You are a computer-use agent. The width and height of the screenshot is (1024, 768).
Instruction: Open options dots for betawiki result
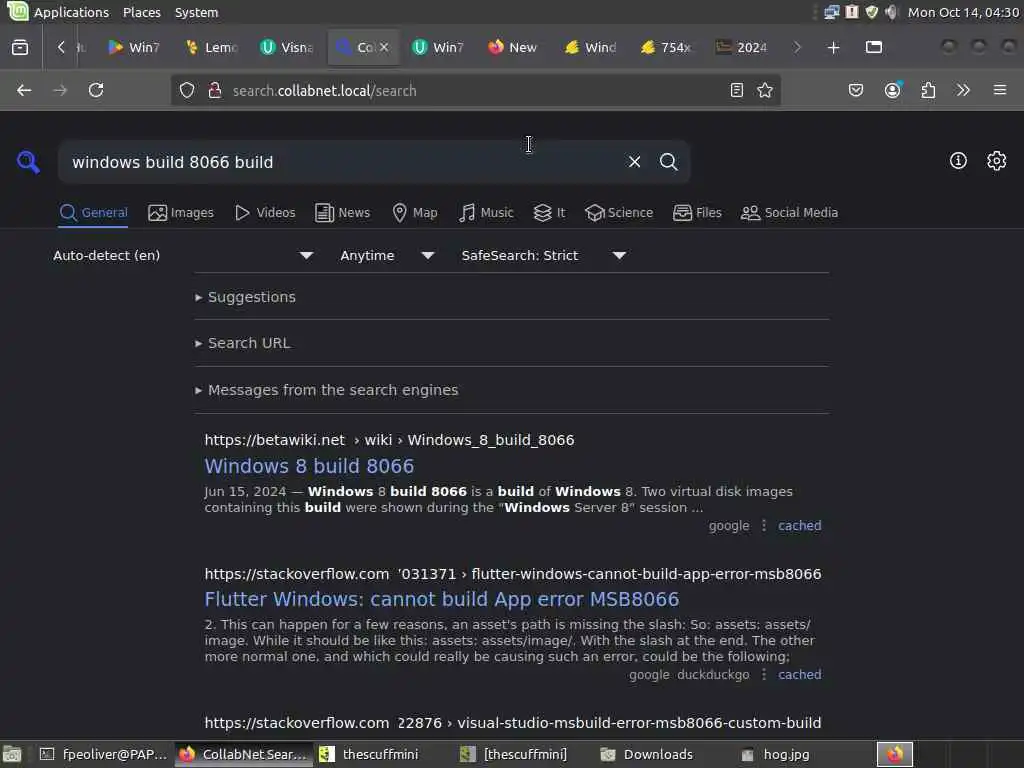(x=763, y=525)
